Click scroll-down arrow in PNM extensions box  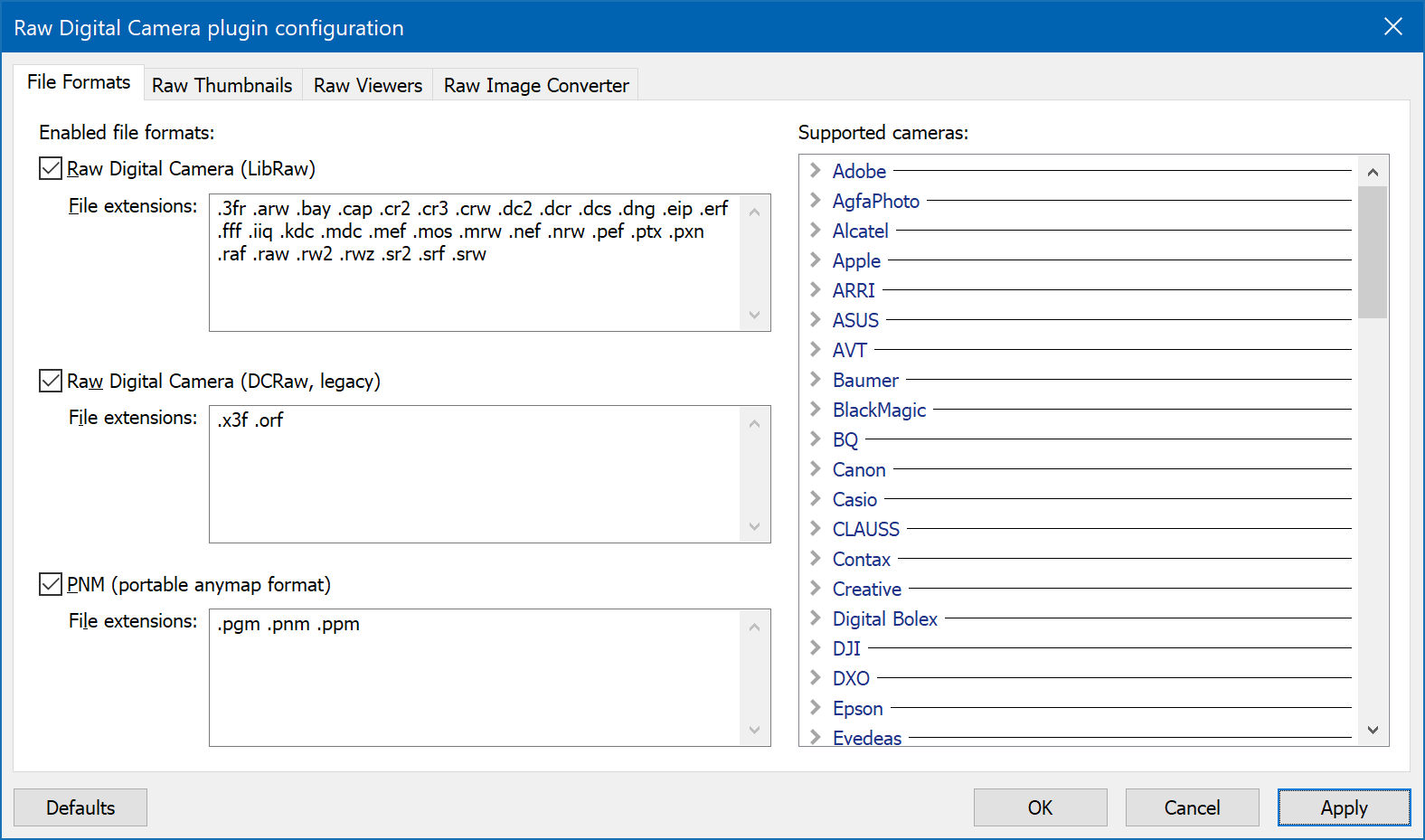tap(755, 730)
